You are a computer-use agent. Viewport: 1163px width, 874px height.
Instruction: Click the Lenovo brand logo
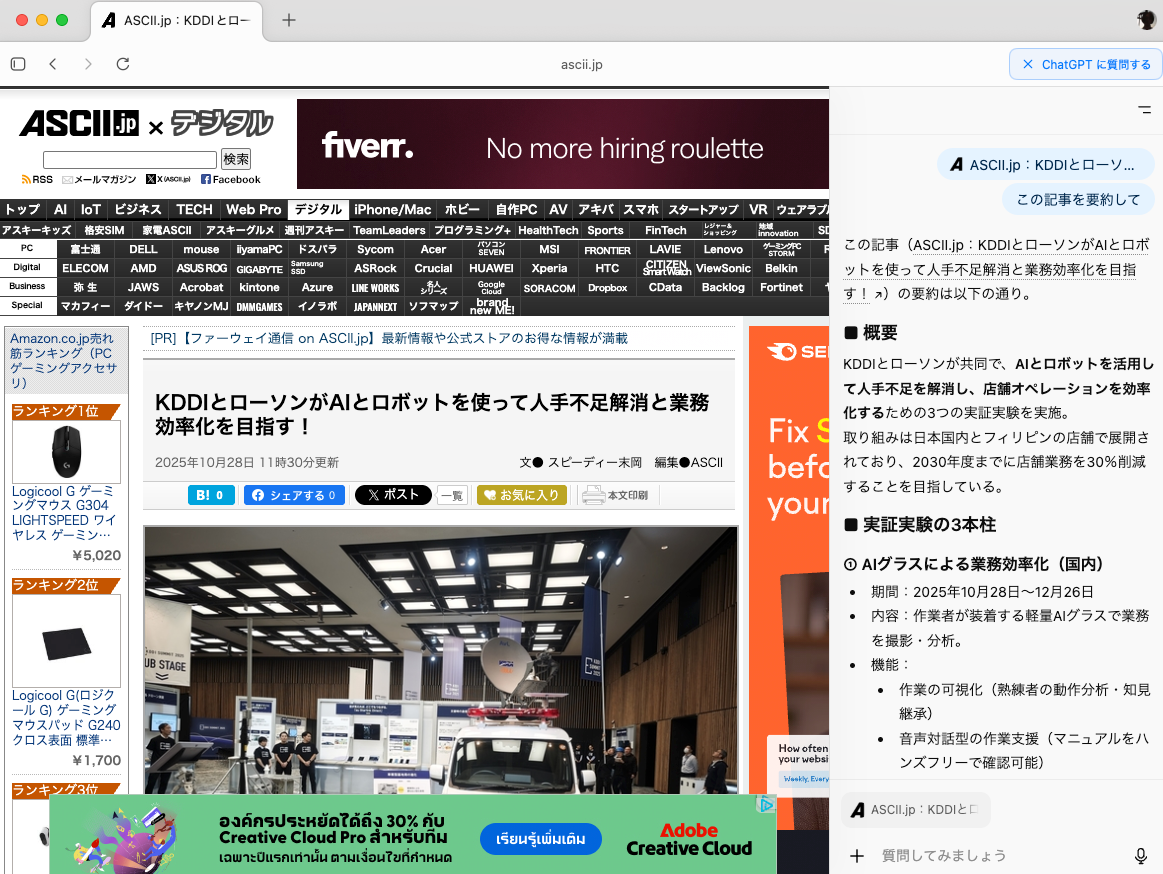tap(723, 249)
